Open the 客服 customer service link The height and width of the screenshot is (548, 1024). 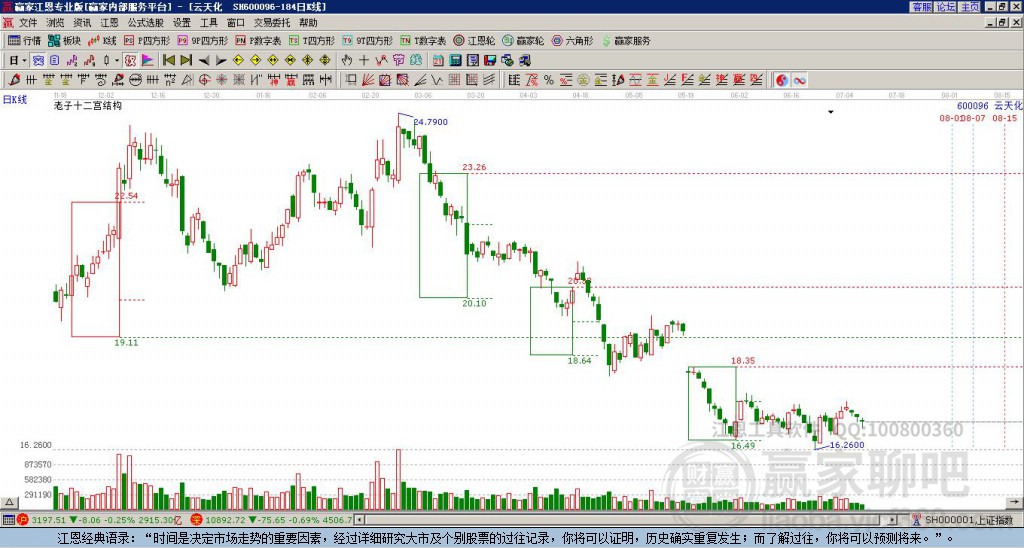[921, 7]
